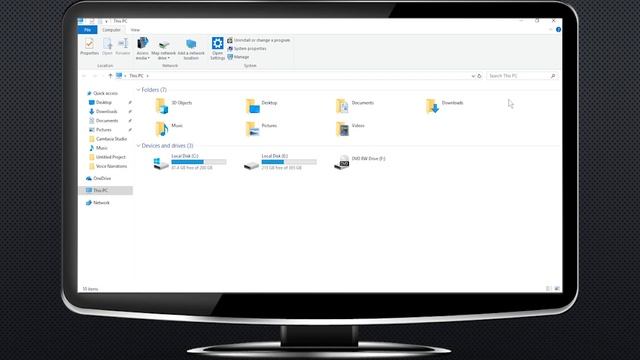The height and width of the screenshot is (360, 640).
Task: Open Quick Access Toolbar customize dropdown
Action: [x=107, y=21]
